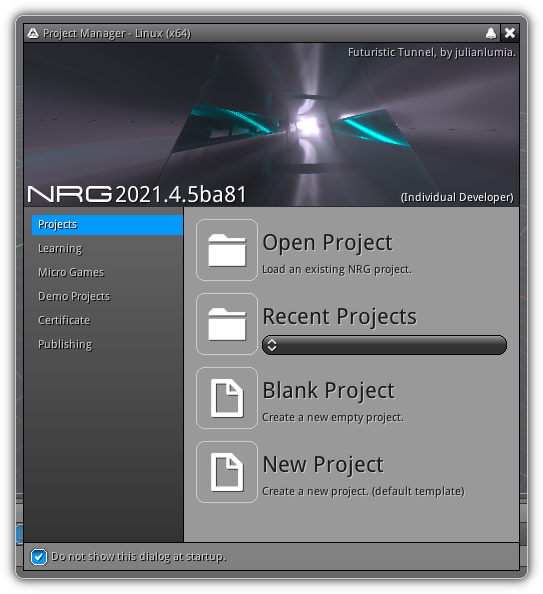Click the New Project document icon
The image size is (543, 594).
tap(227, 472)
